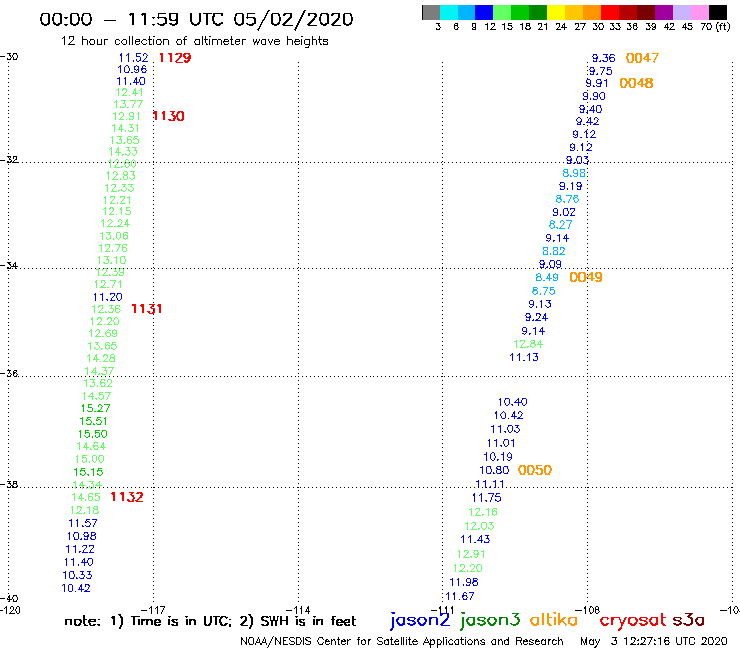Click wave height value 11.98
Screen dimensions: 740x650
pyautogui.click(x=464, y=582)
